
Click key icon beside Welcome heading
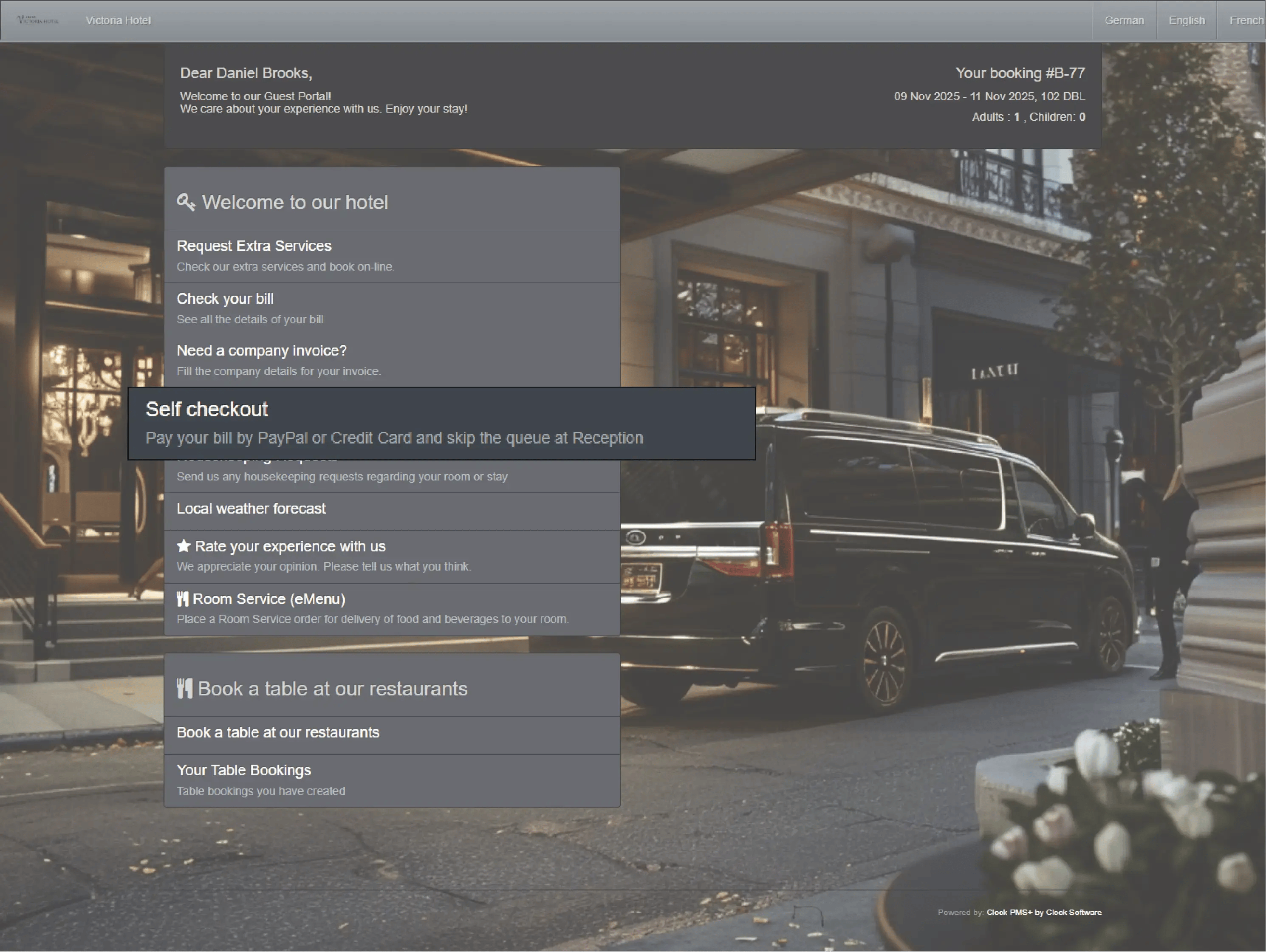[x=185, y=202]
